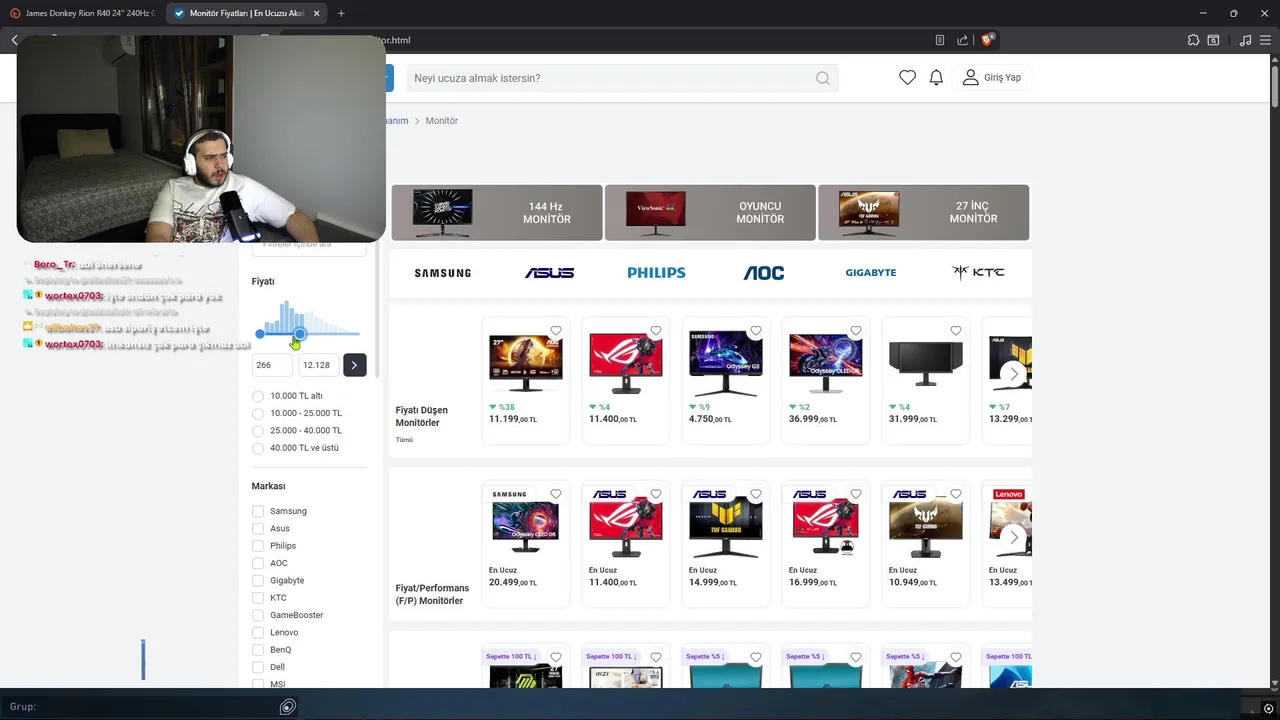Click the minimum price field showing 266
The height and width of the screenshot is (720, 1280).
point(273,365)
